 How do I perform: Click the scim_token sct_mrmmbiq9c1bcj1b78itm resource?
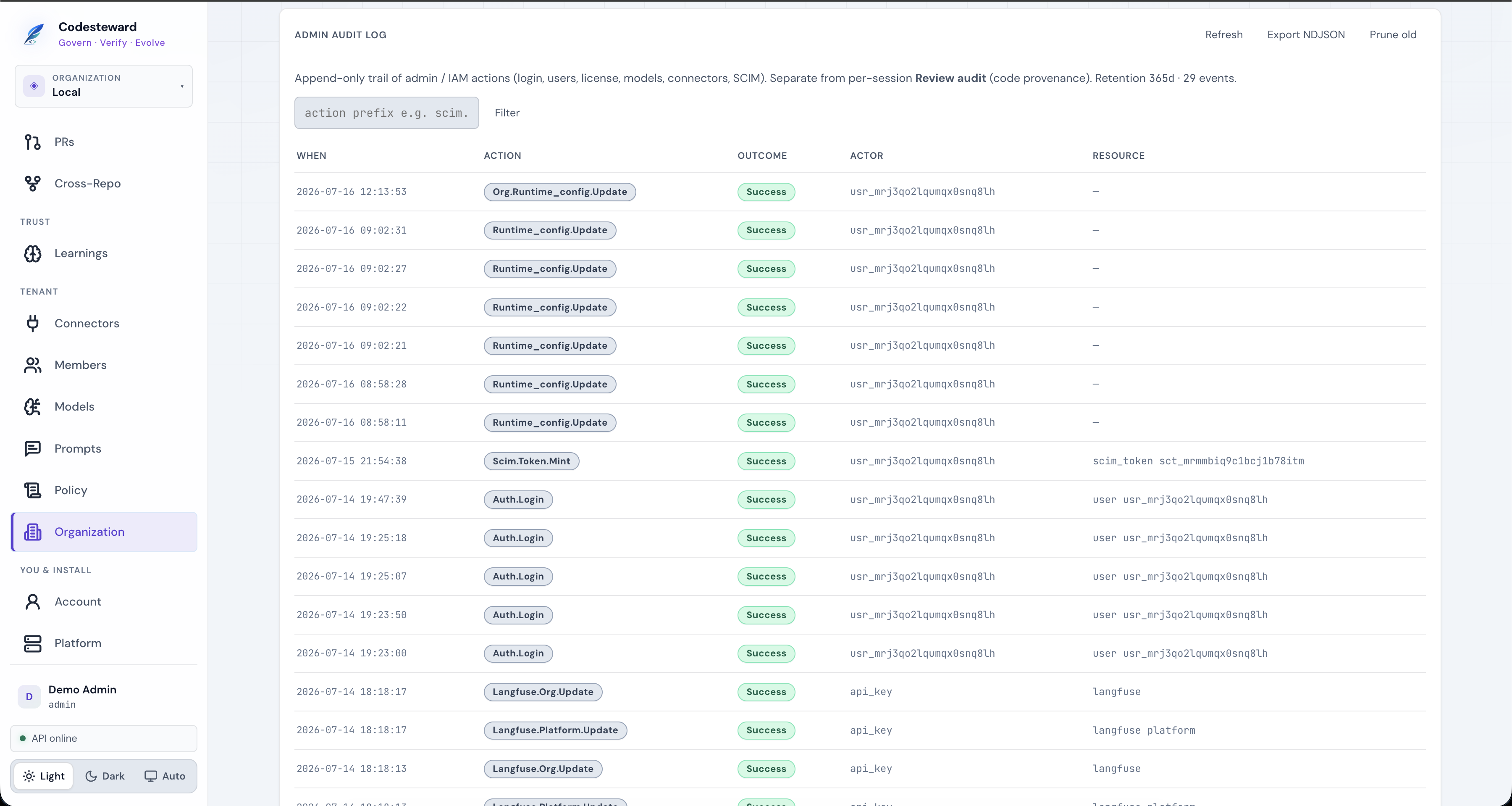tap(1198, 461)
